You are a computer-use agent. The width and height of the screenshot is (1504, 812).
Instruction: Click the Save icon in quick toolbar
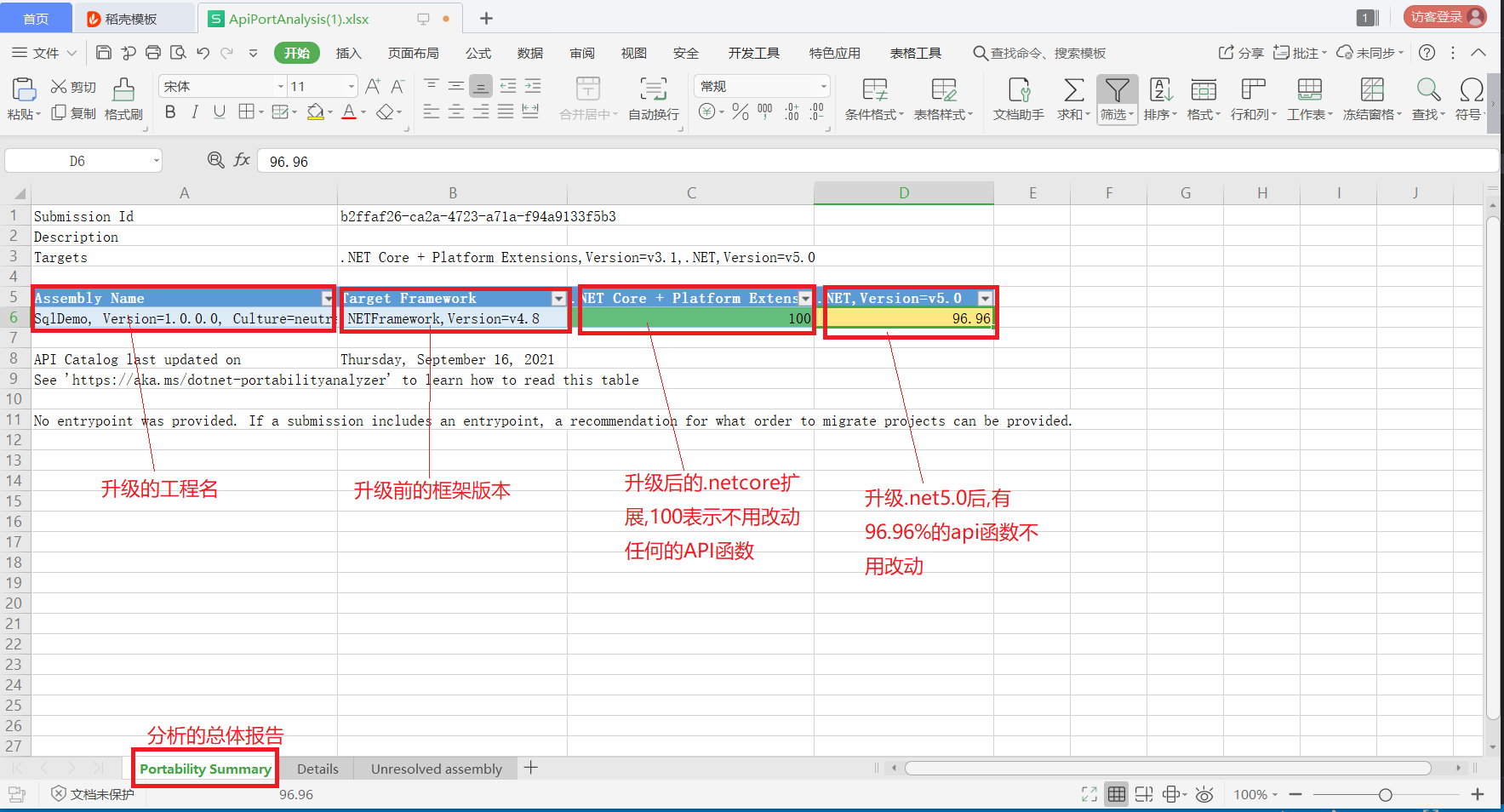click(104, 53)
